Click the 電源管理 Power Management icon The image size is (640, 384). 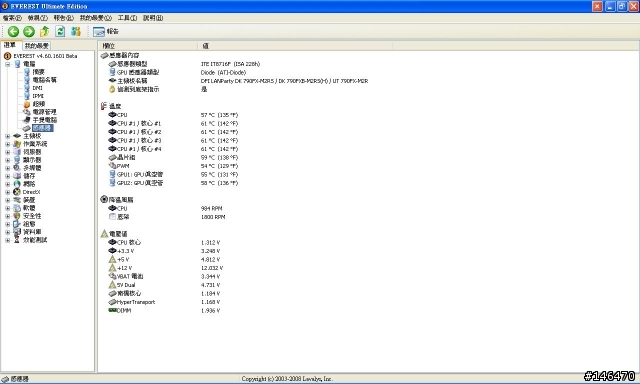coord(27,112)
